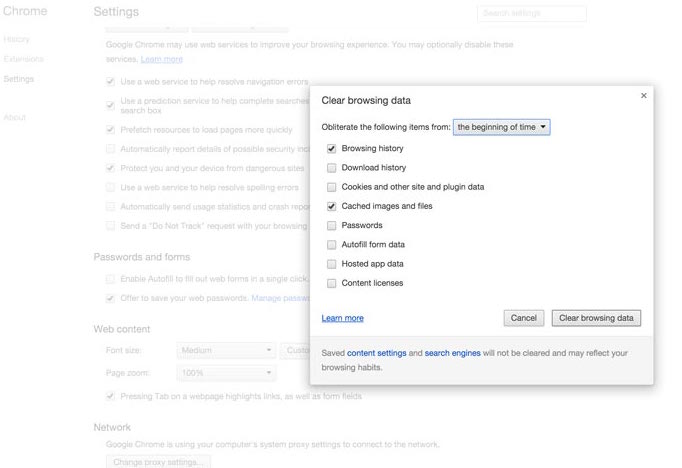The width and height of the screenshot is (682, 468).
Task: Open the Learn more link in dialog
Action: click(x=342, y=318)
